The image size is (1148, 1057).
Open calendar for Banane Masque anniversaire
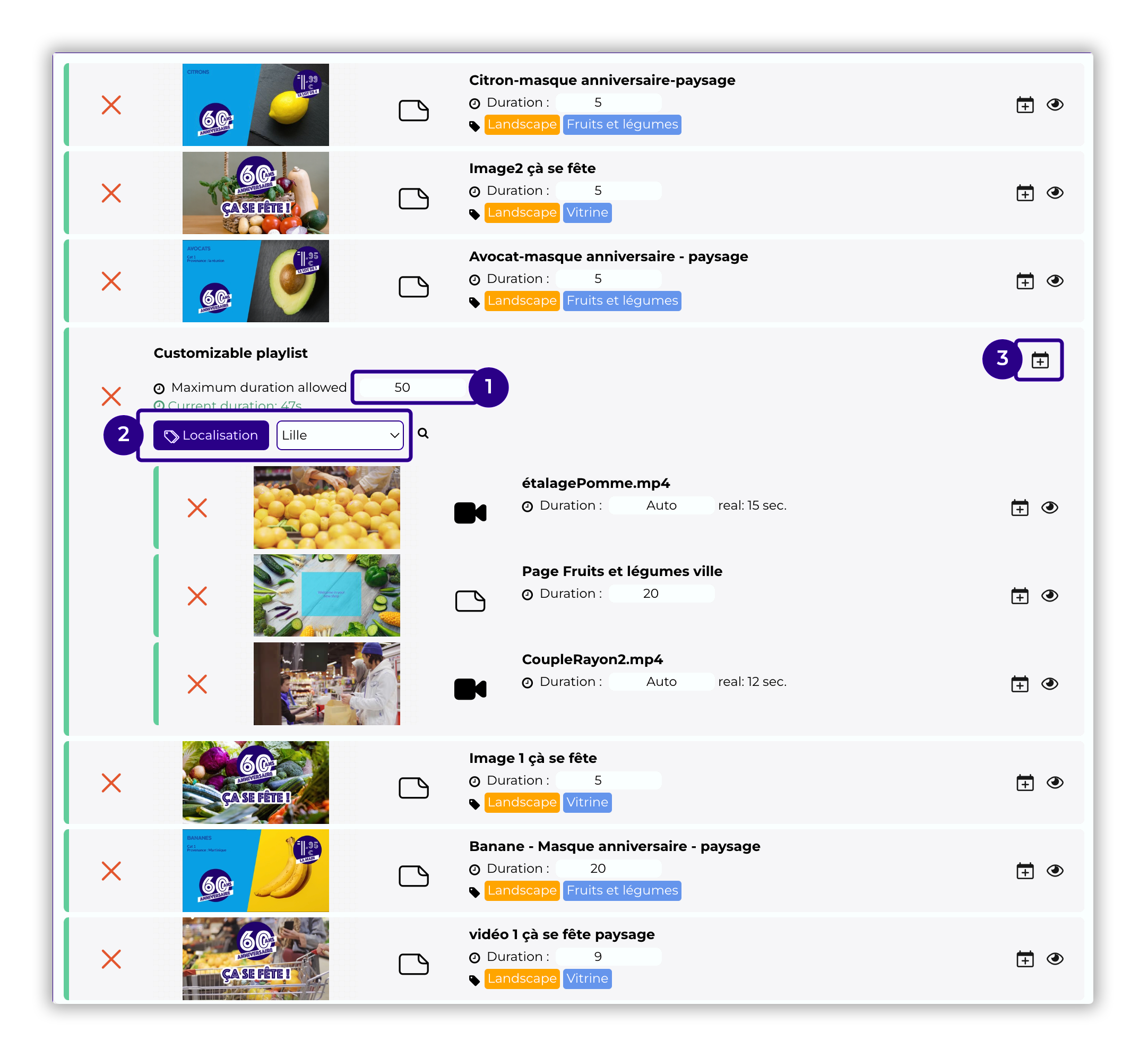pyautogui.click(x=1024, y=871)
